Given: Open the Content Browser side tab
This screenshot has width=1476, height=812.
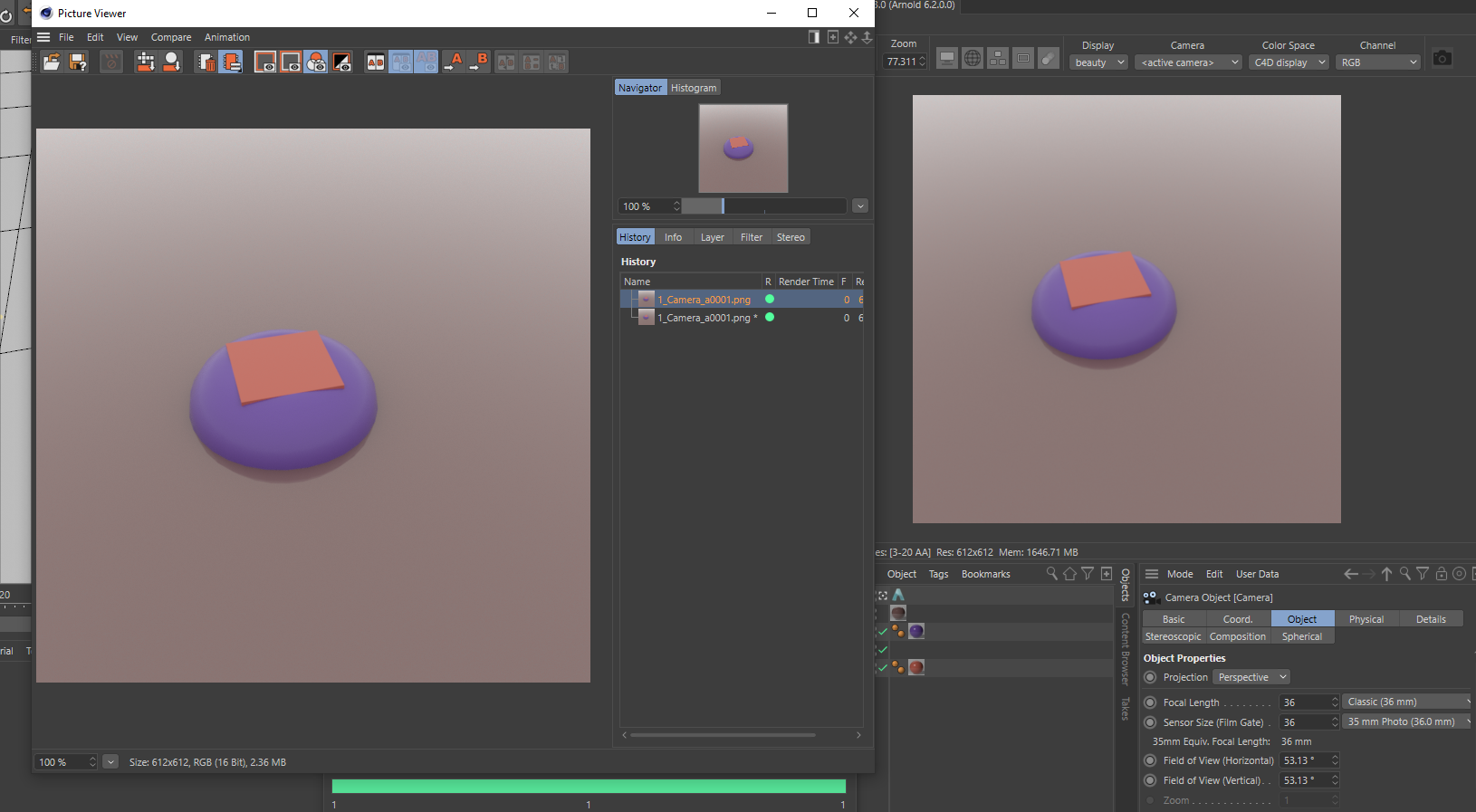Looking at the screenshot, I should point(1126,649).
